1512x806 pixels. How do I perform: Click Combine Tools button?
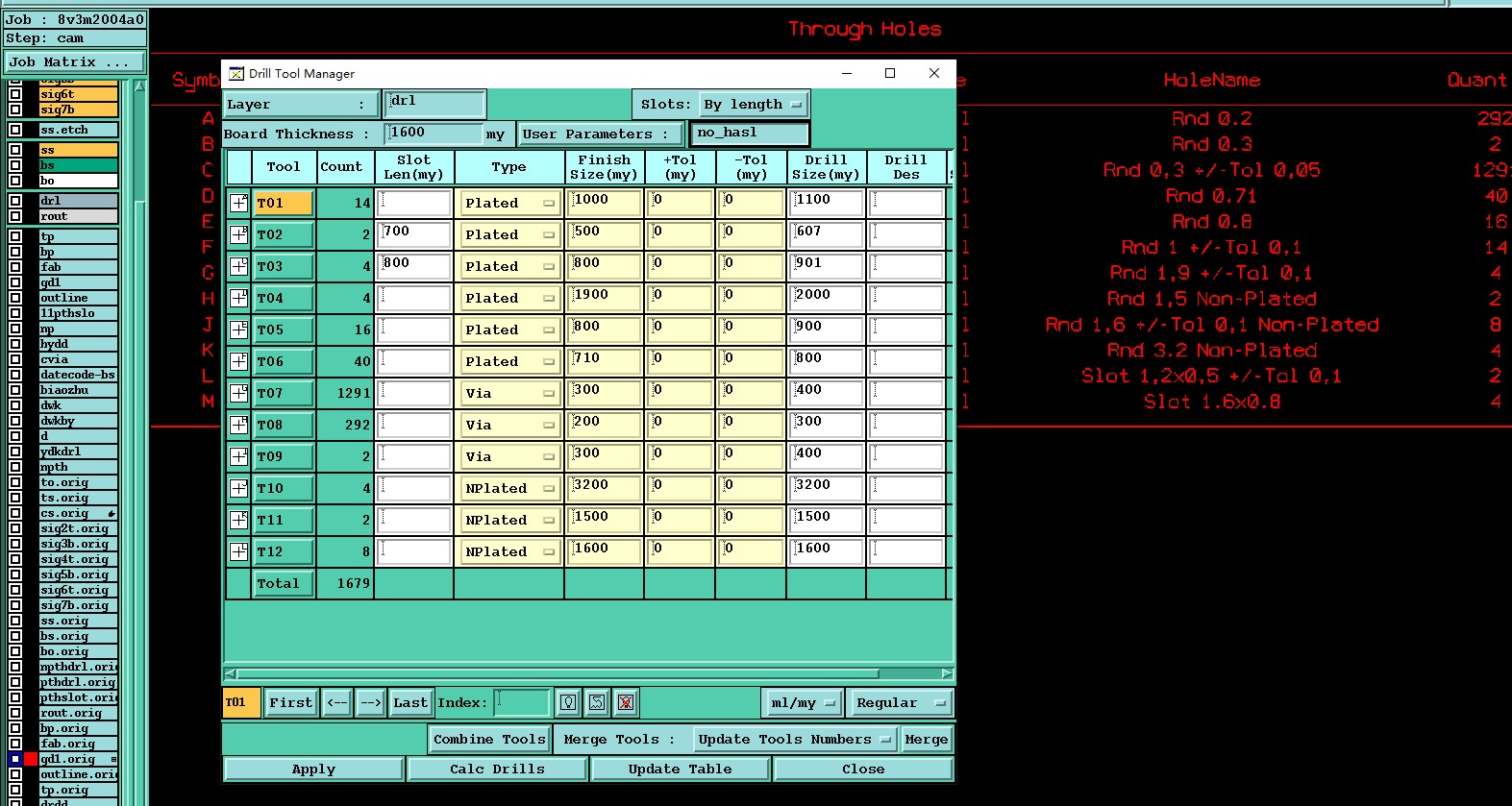489,739
